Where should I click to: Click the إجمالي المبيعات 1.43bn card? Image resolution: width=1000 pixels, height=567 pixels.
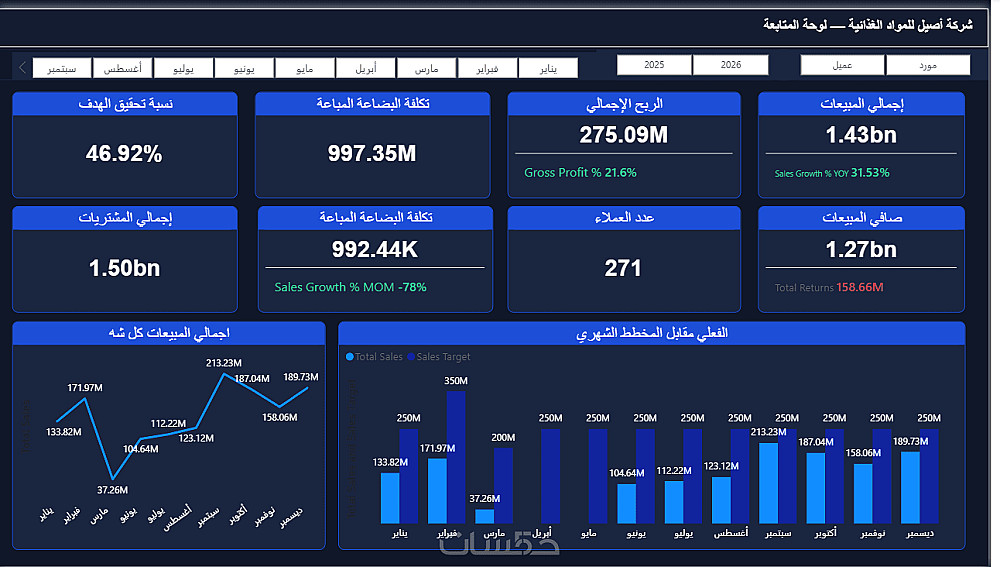coord(861,145)
